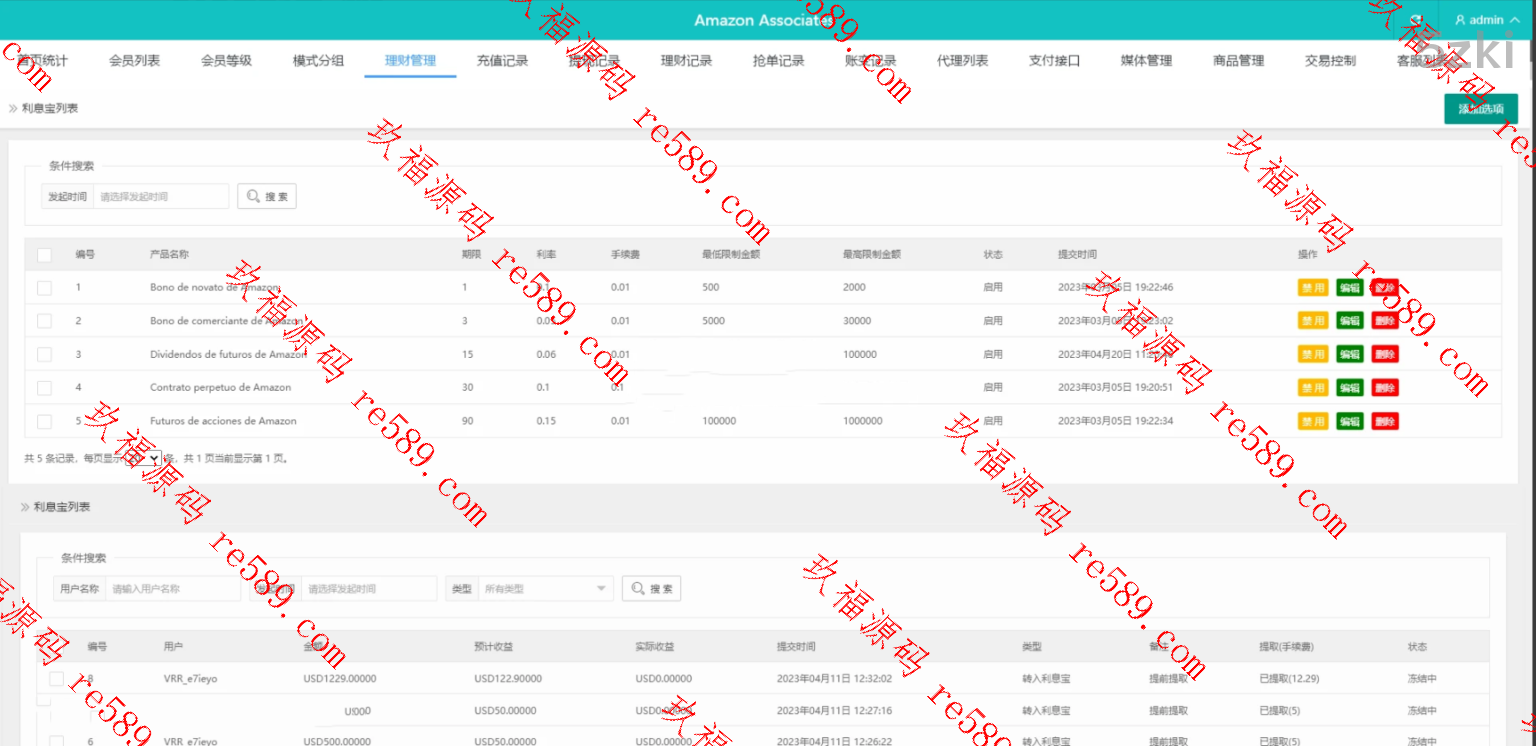Open the 支付接口 tab
The height and width of the screenshot is (746, 1536).
coord(1054,61)
